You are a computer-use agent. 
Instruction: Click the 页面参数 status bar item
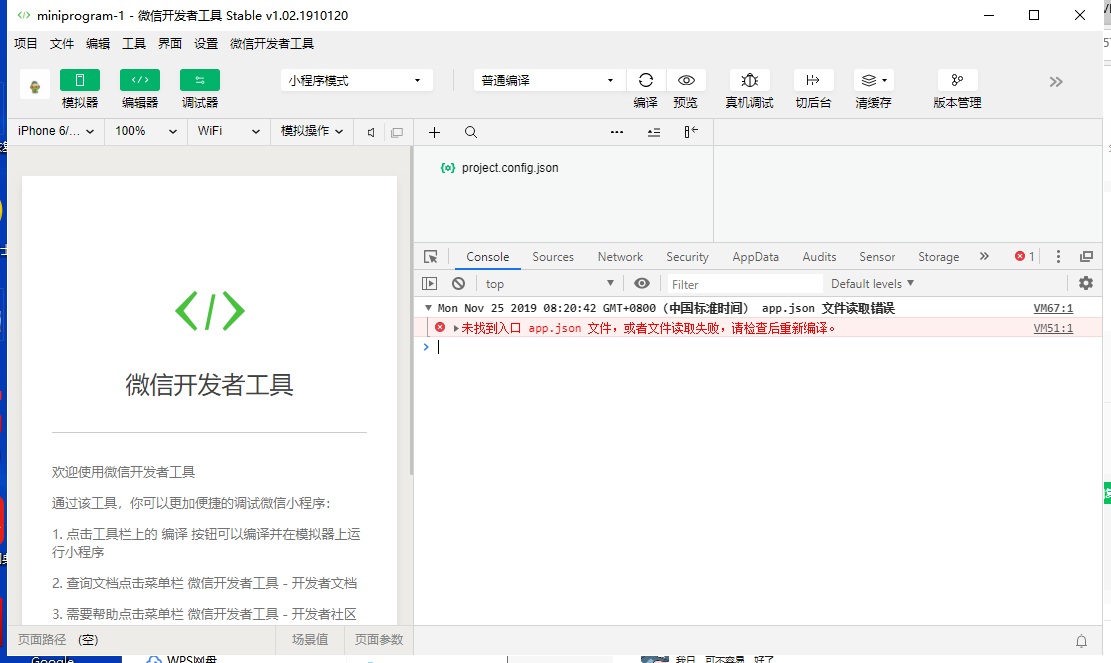[x=379, y=640]
